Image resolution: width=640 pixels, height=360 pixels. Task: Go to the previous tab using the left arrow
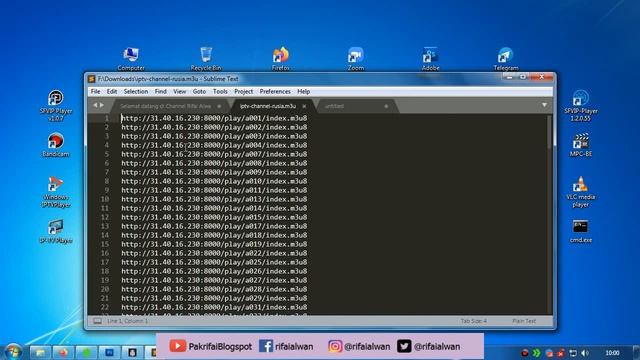95,105
